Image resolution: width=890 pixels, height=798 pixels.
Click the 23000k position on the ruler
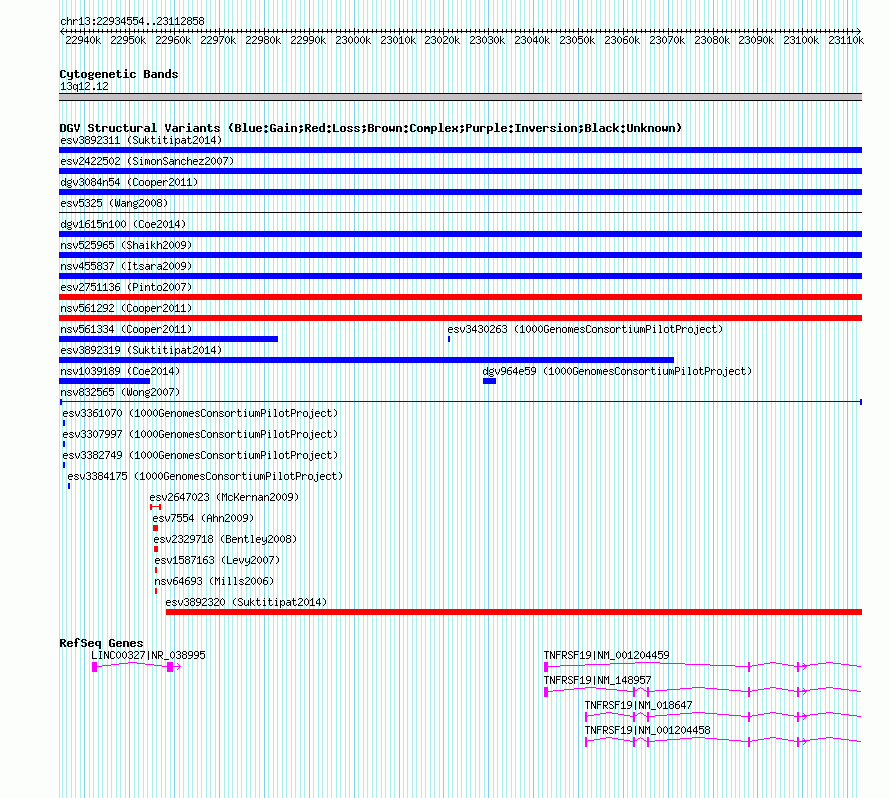click(353, 40)
